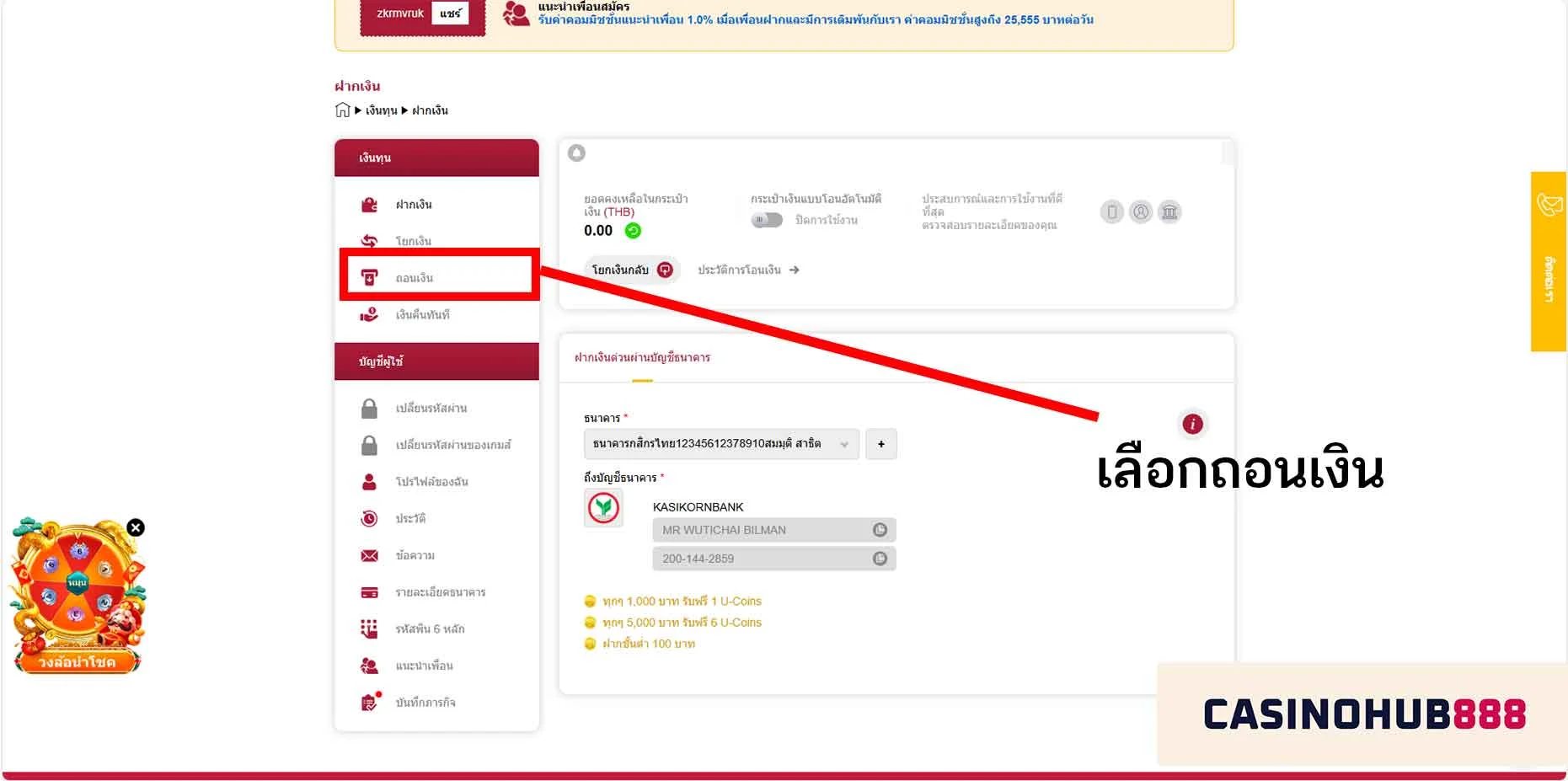Select ฝากเงินด่วนผ่านบัญชีธนาคาร tab

[x=642, y=357]
